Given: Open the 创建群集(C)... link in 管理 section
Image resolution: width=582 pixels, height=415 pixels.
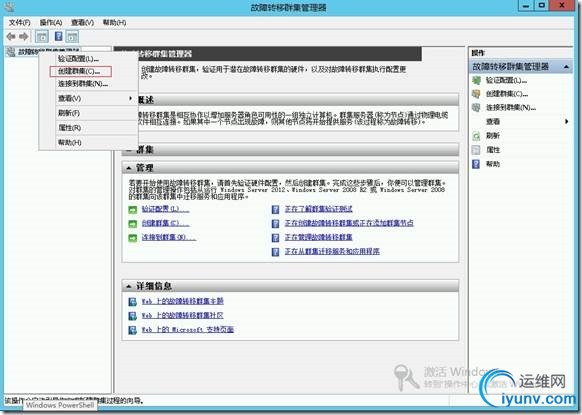Looking at the screenshot, I should tap(165, 223).
